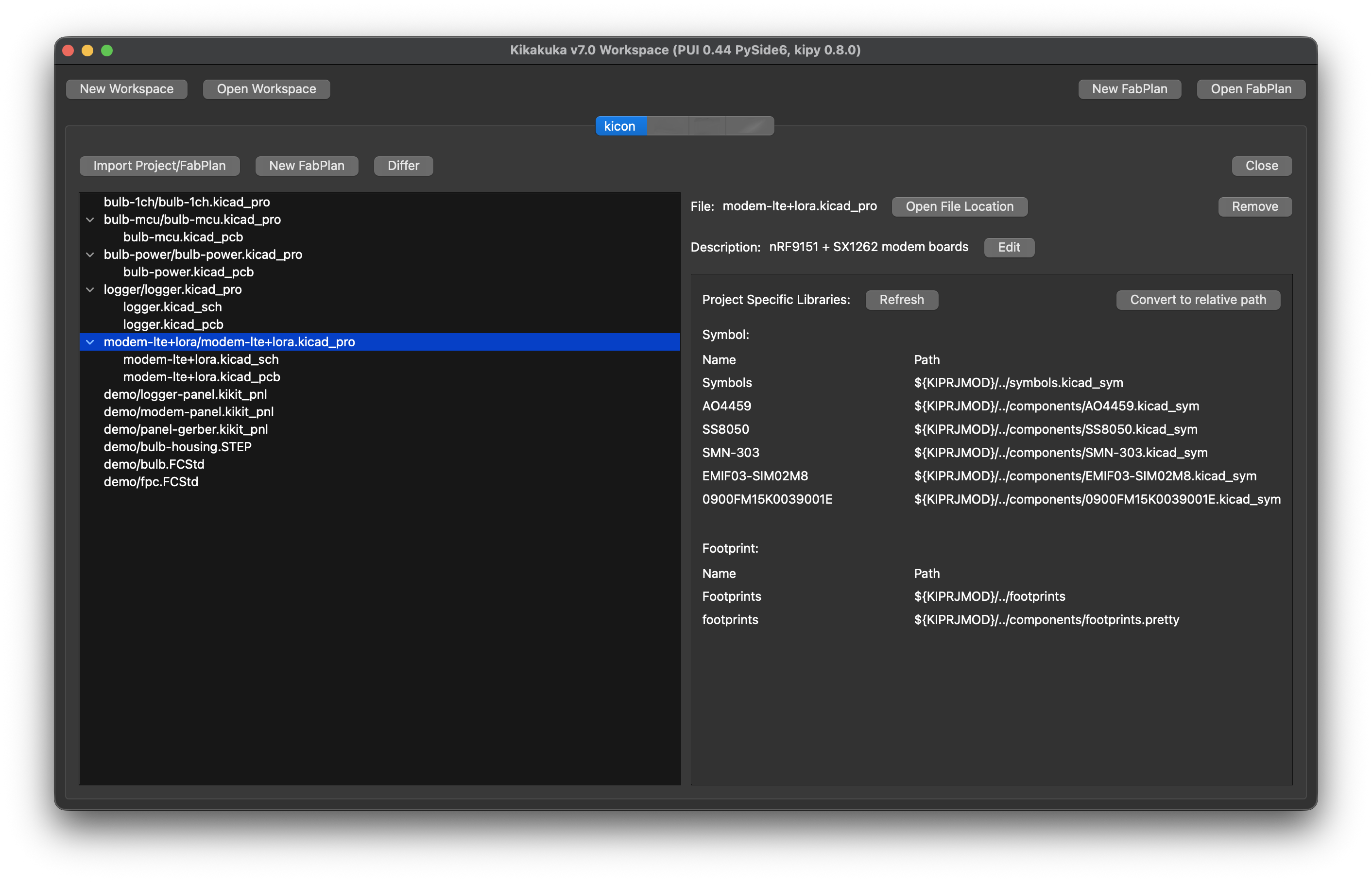Open the Differ tool
The height and width of the screenshot is (882, 1372).
click(403, 166)
